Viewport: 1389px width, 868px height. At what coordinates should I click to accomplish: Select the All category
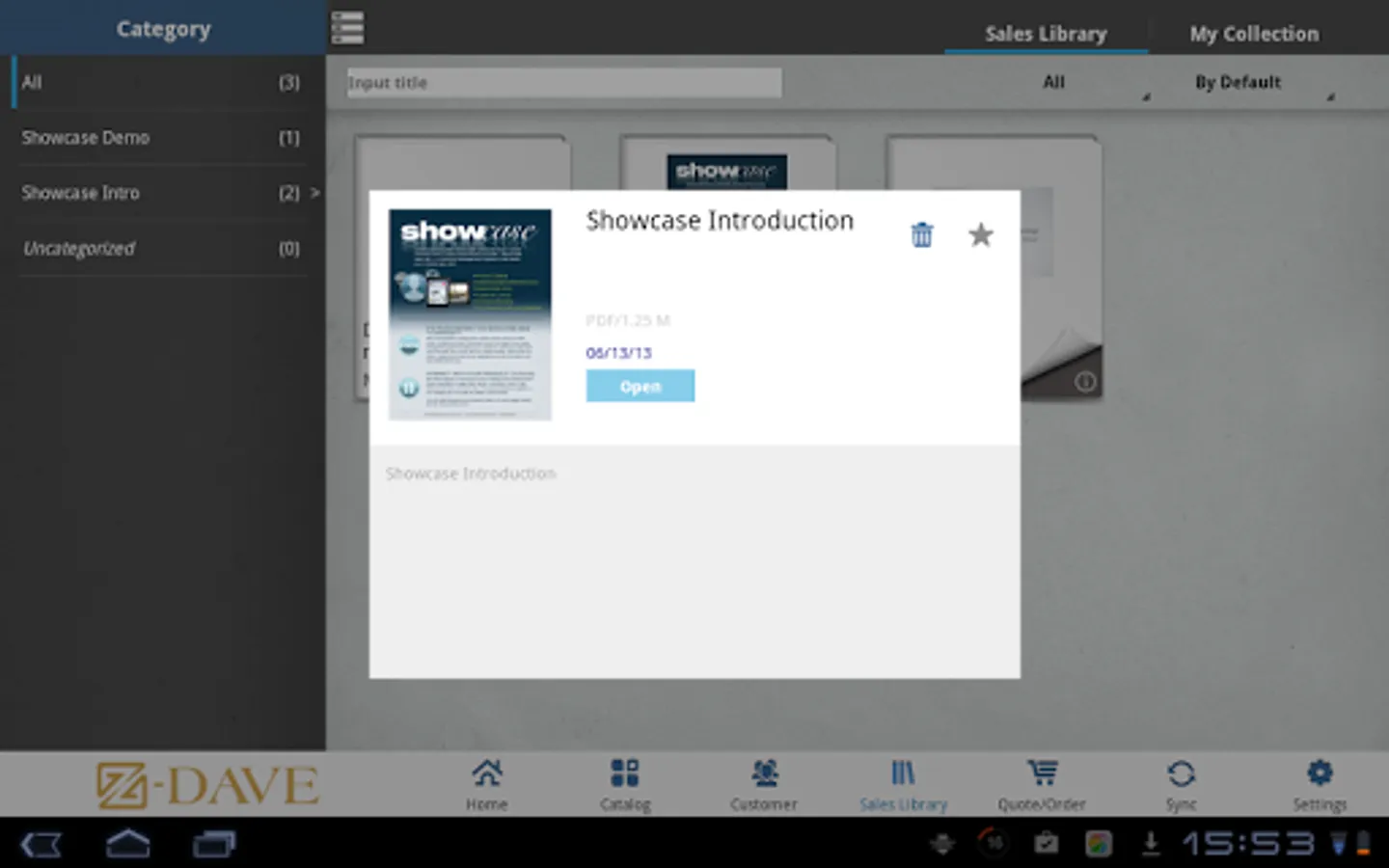click(161, 83)
